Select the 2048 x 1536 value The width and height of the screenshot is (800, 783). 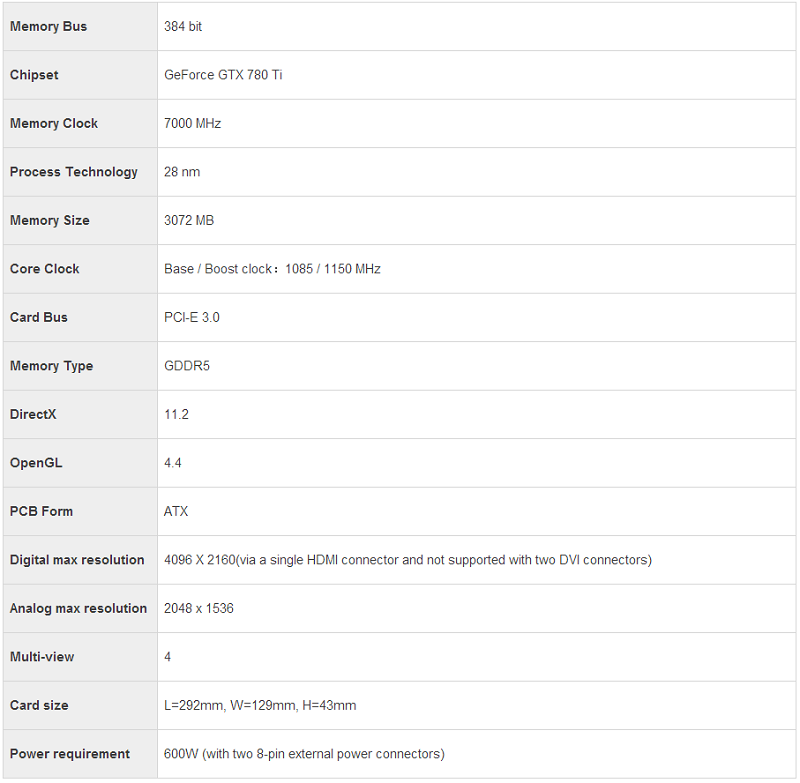point(199,609)
